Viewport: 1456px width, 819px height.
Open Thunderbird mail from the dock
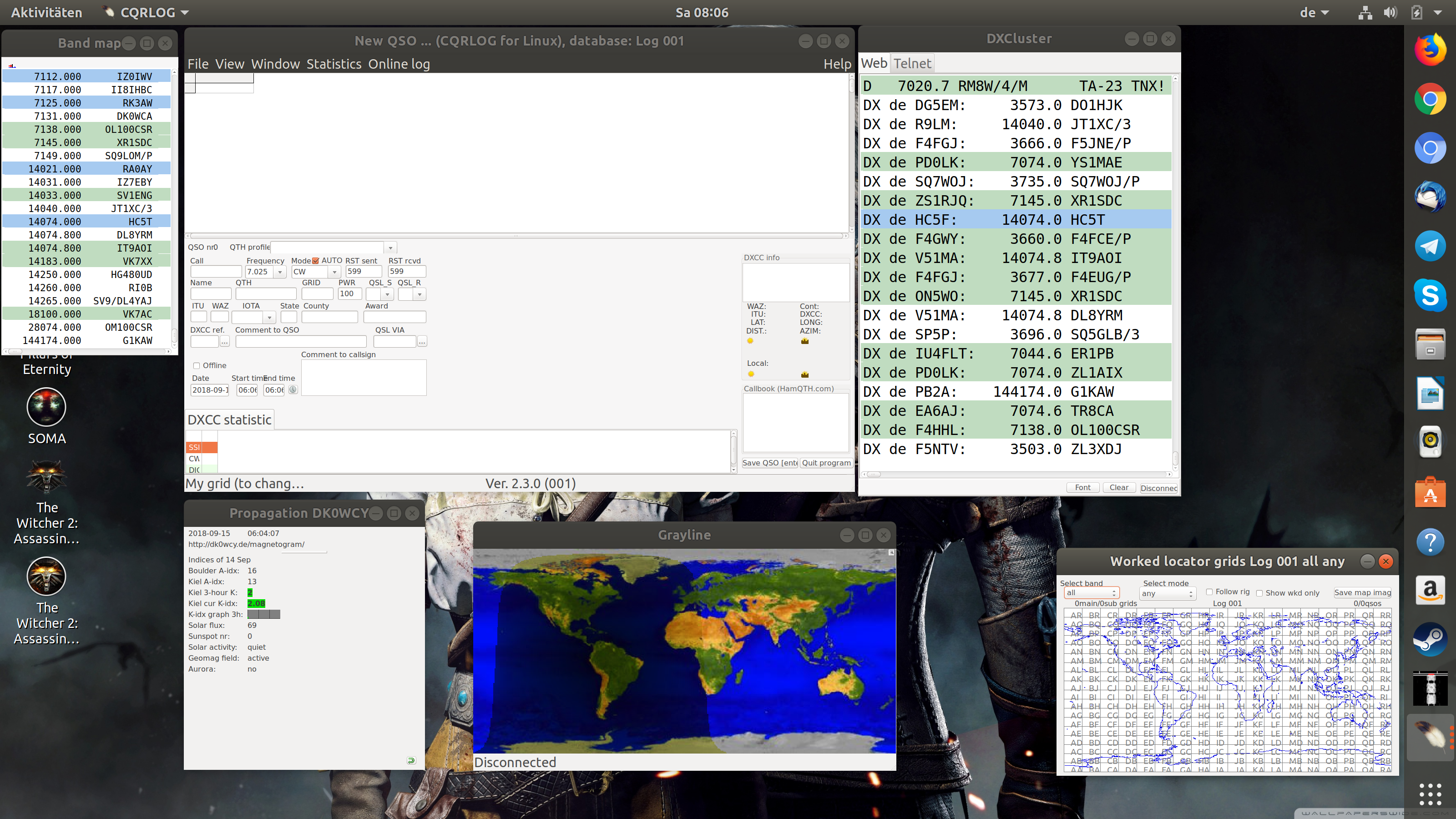tap(1430, 197)
